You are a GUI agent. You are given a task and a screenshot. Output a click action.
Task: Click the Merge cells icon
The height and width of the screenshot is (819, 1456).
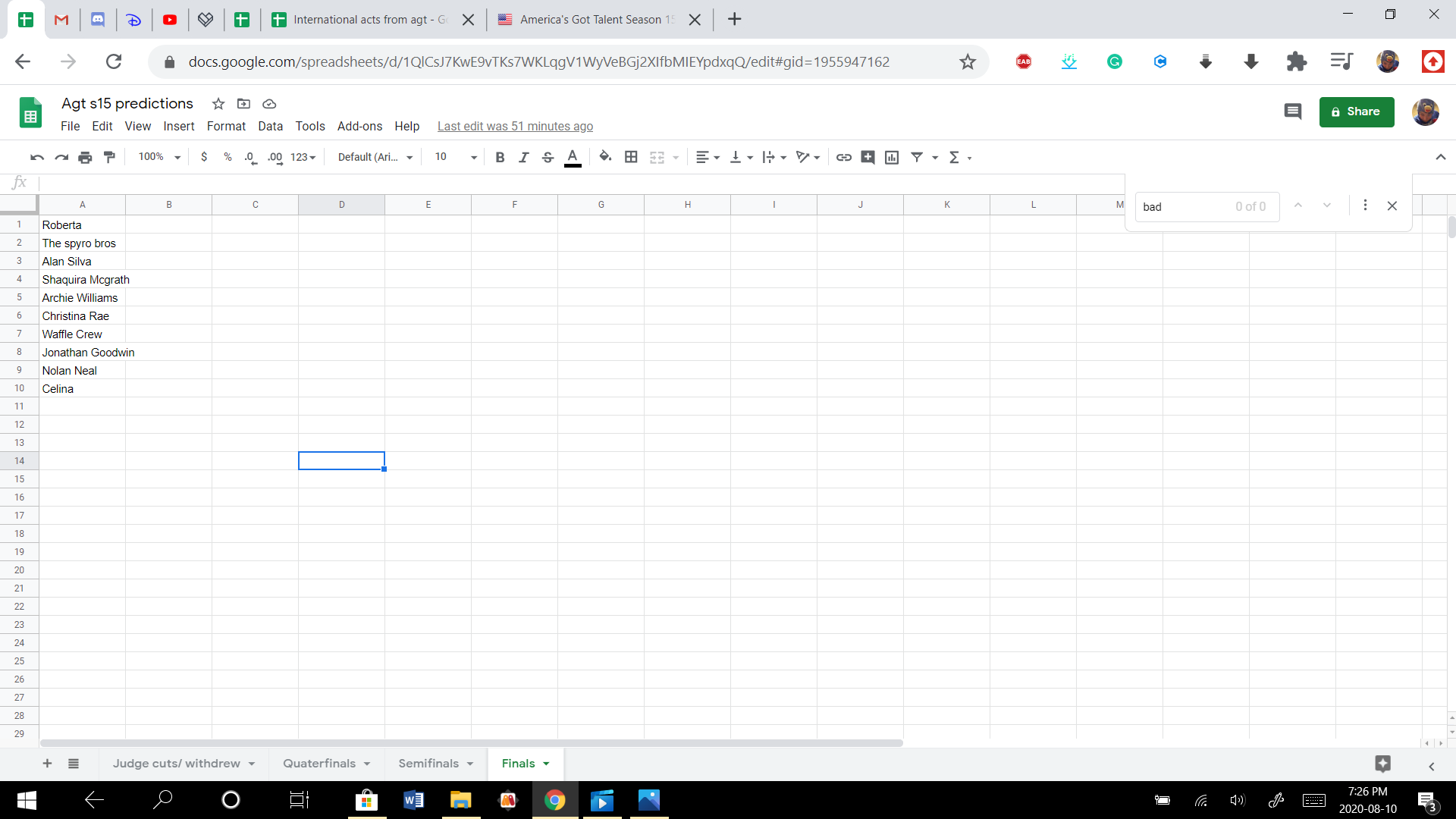[x=657, y=157]
